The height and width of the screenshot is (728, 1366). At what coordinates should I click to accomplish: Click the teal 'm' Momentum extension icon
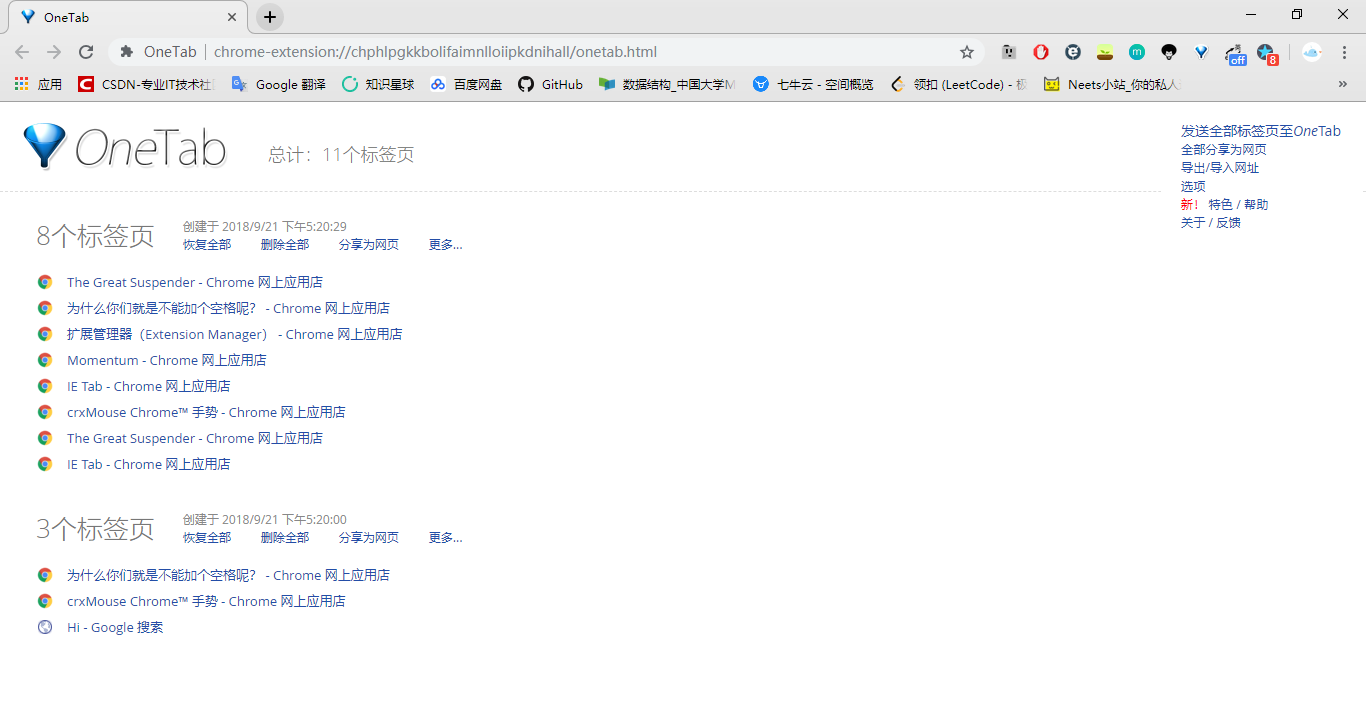pos(1137,52)
